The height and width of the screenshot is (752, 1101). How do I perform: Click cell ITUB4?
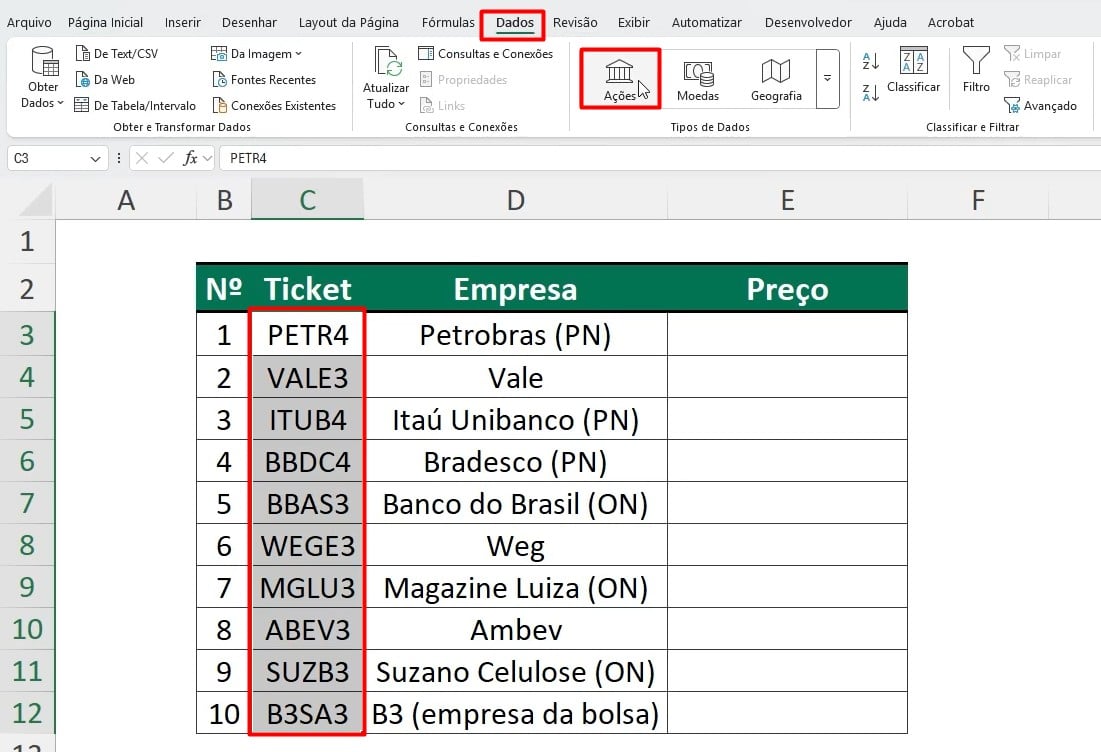308,420
